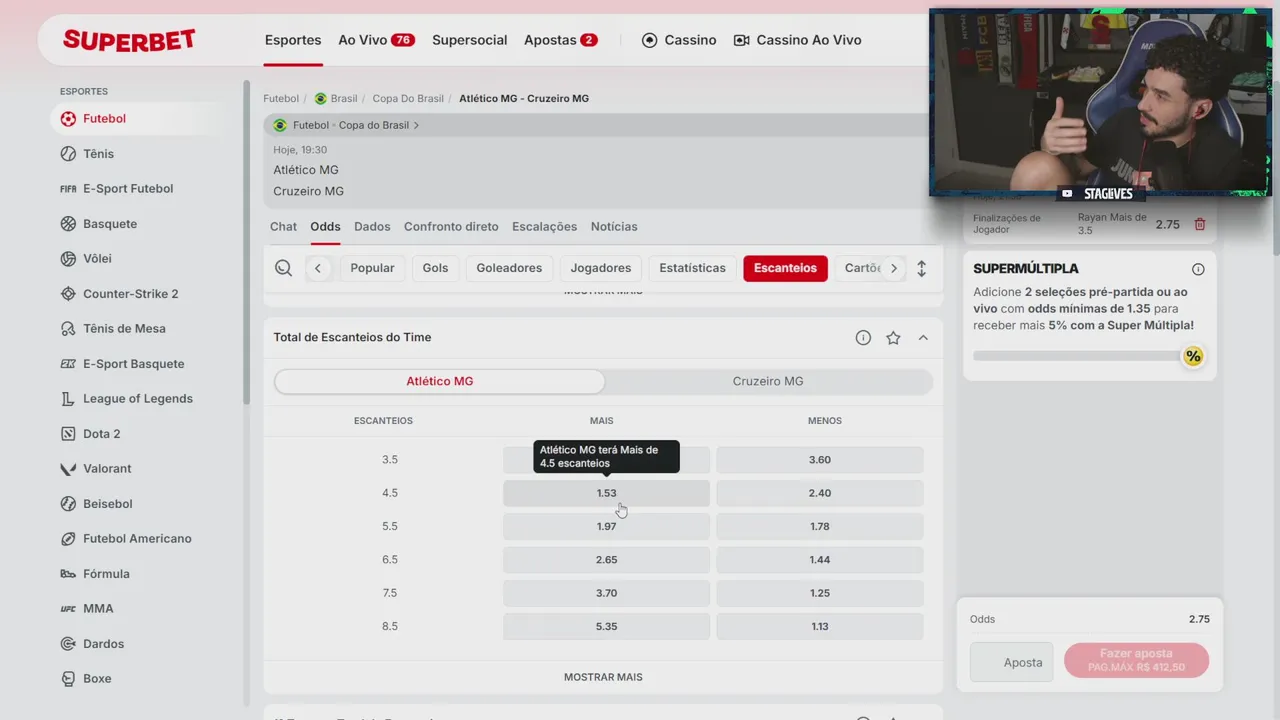Go to Supersocial tab
1280x720 pixels.
470,40
